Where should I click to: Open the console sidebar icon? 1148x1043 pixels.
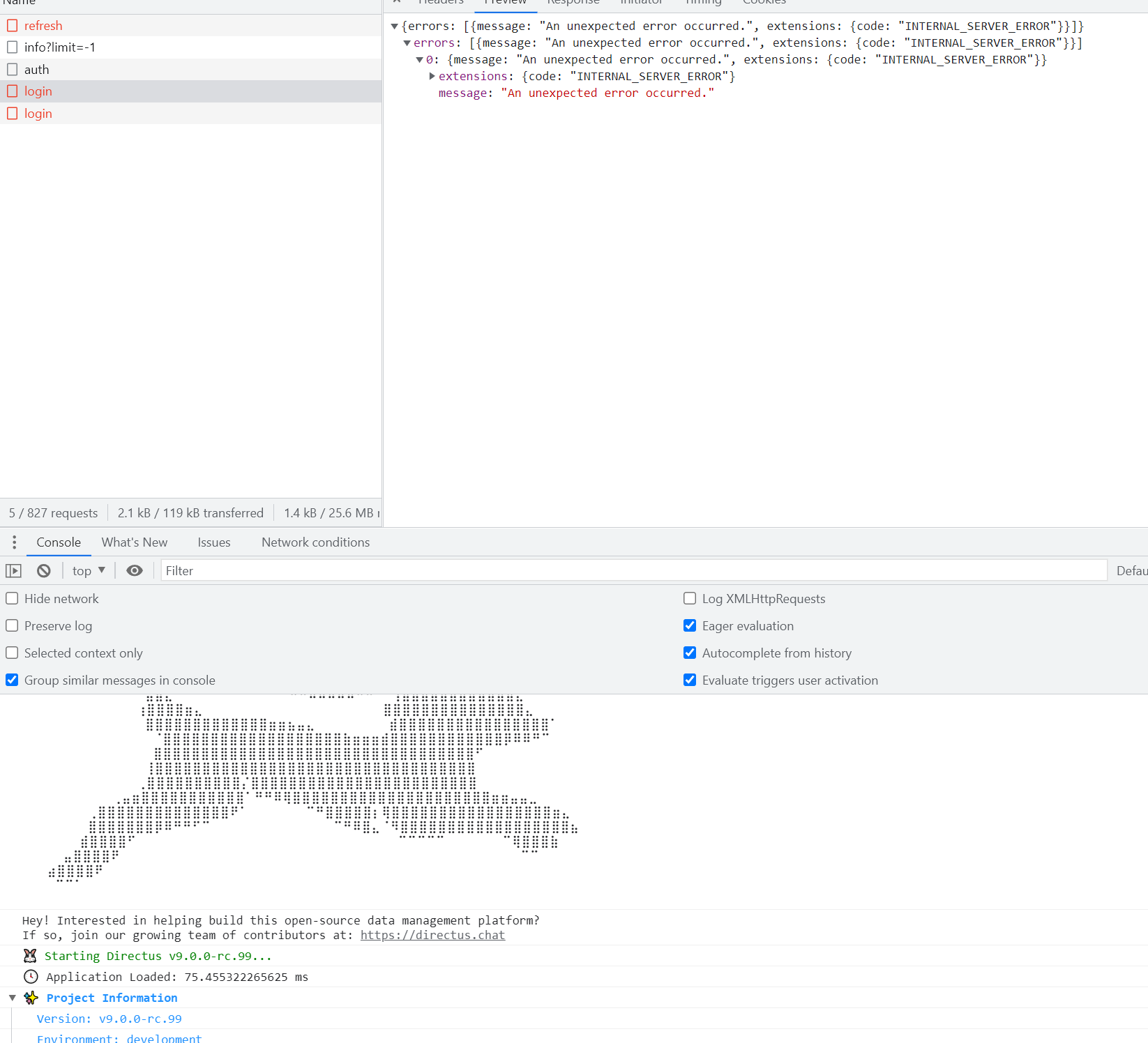13,570
